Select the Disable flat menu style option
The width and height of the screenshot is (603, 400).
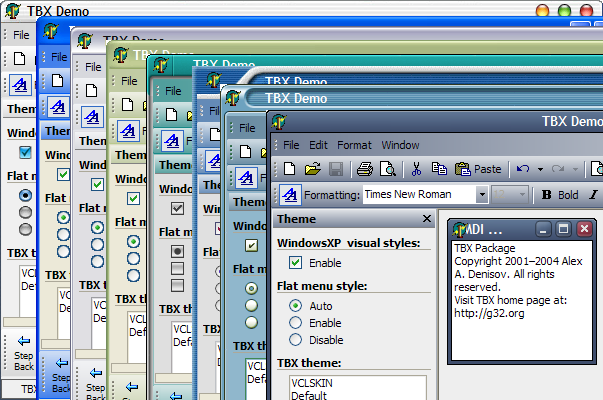295,338
